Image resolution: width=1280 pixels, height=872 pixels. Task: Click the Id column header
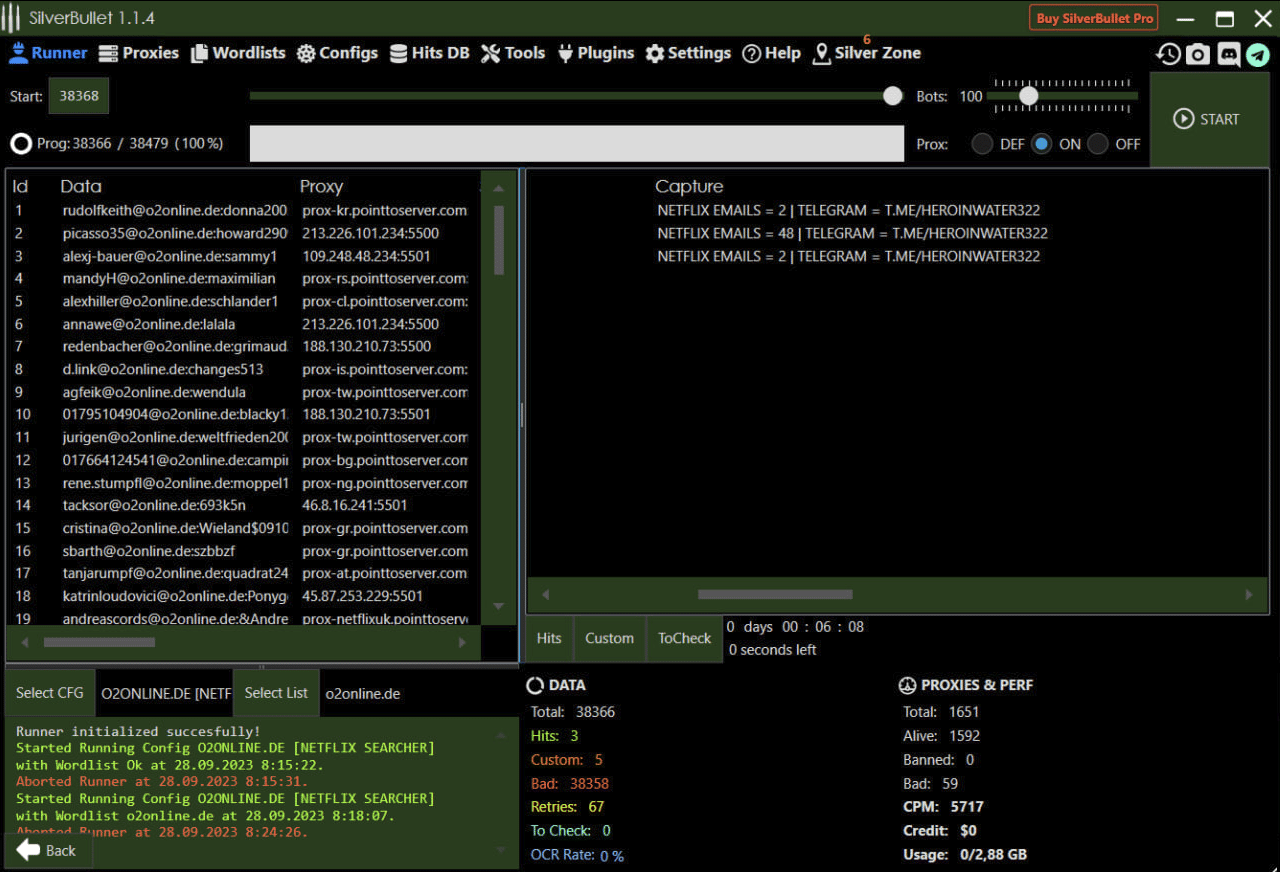(20, 186)
